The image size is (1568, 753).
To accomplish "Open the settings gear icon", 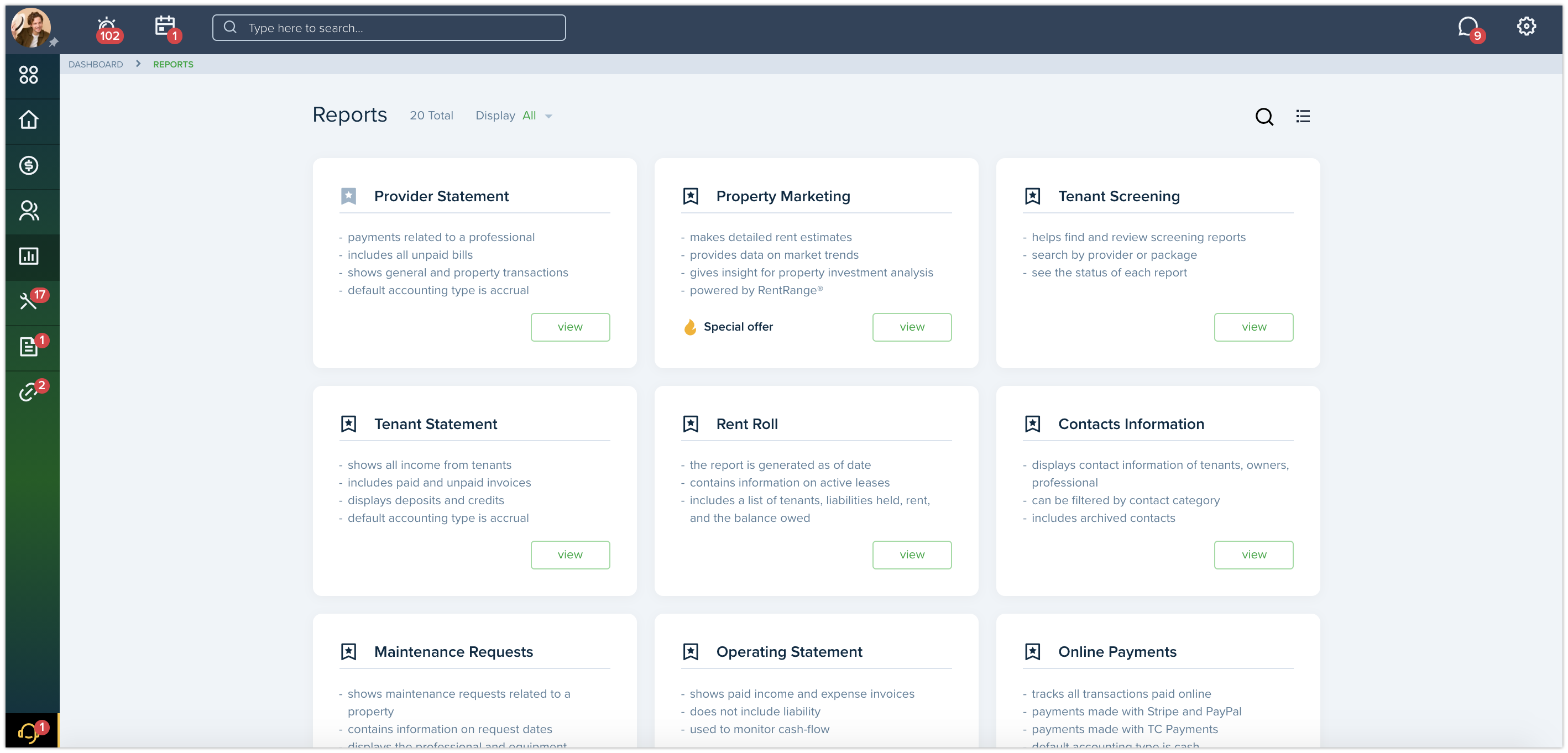I will tap(1525, 26).
